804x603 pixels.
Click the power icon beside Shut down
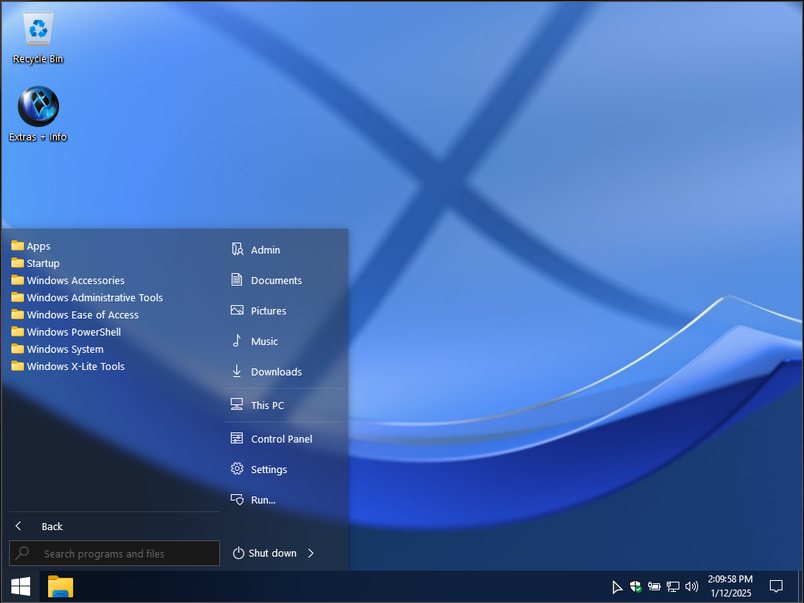[238, 553]
